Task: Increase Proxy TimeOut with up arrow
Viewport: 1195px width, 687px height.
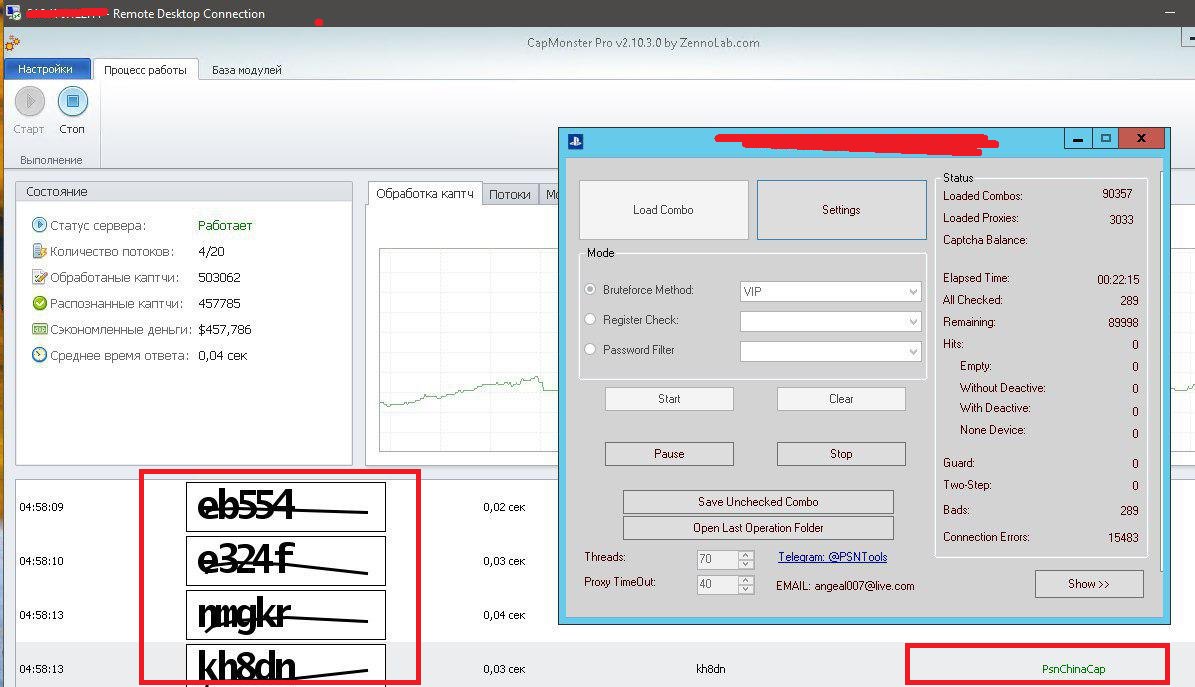Action: [746, 579]
